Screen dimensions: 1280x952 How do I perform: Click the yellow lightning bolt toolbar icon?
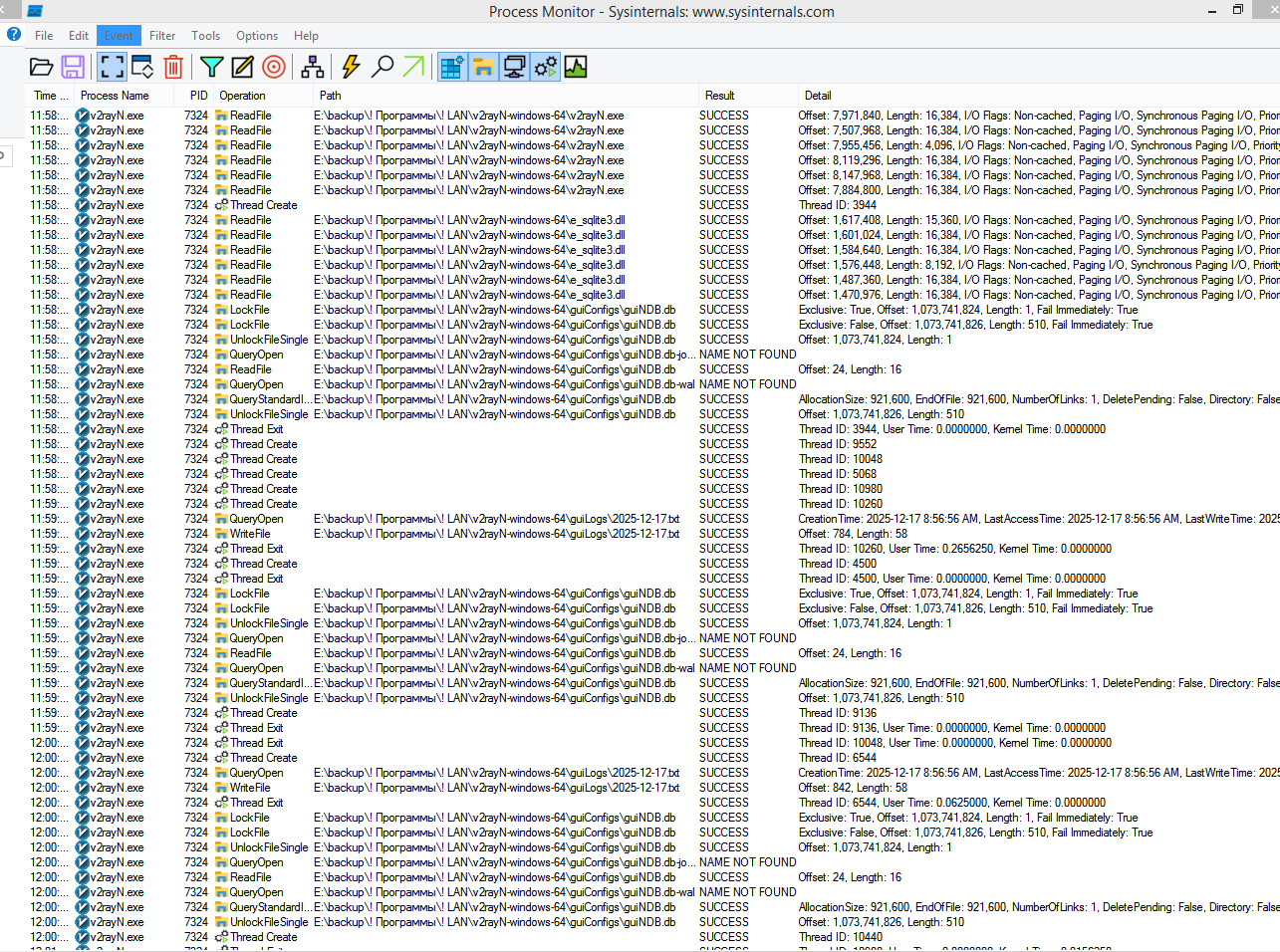pyautogui.click(x=351, y=67)
